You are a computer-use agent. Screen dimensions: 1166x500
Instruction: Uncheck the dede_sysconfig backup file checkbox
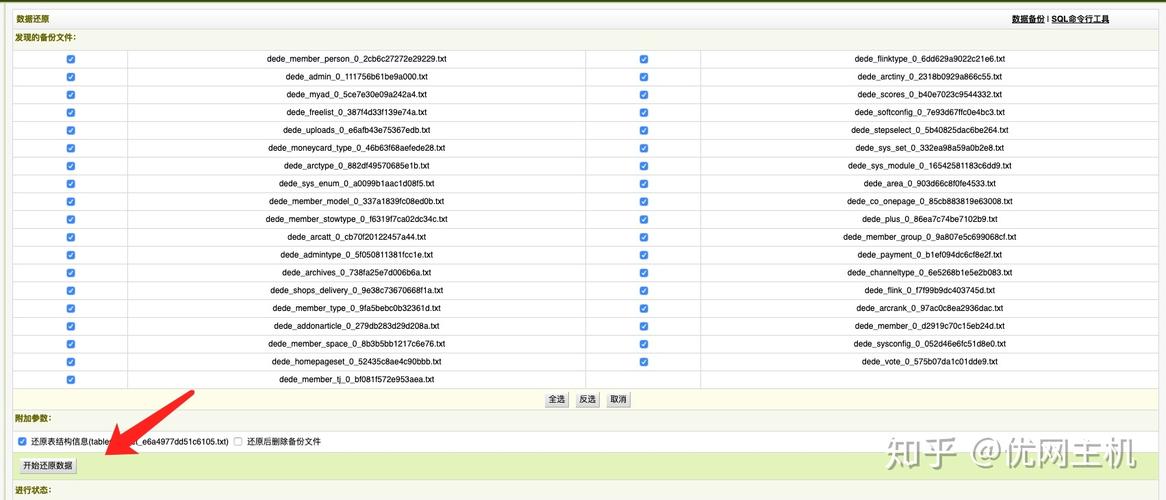643,344
